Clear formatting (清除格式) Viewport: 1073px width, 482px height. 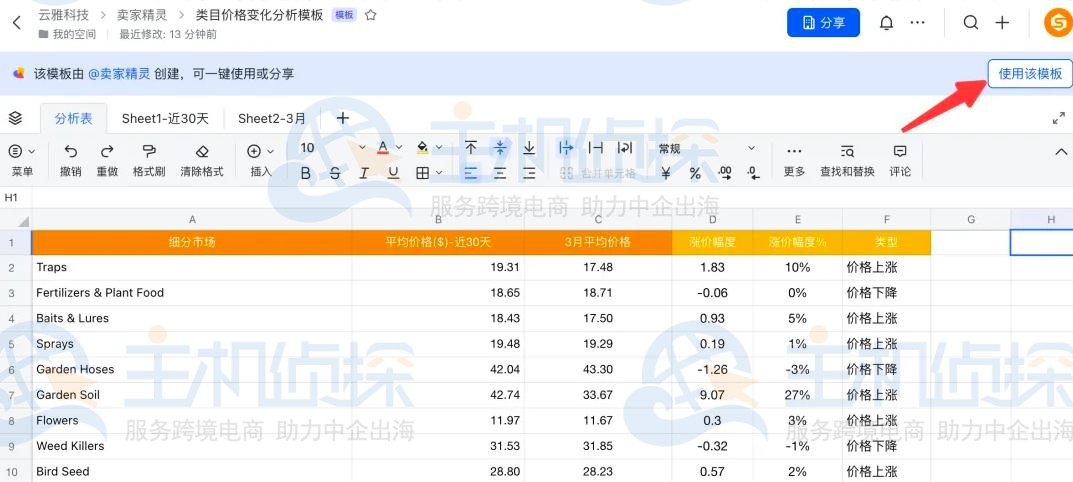tap(202, 160)
